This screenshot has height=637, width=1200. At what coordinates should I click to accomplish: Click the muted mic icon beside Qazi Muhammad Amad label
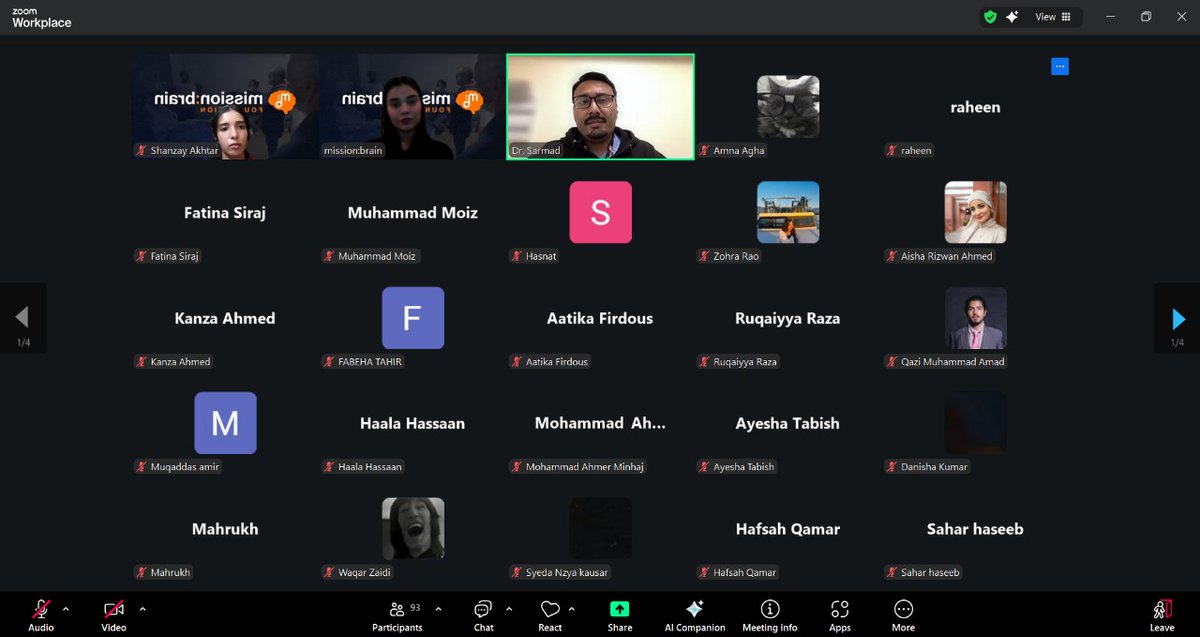coord(892,362)
